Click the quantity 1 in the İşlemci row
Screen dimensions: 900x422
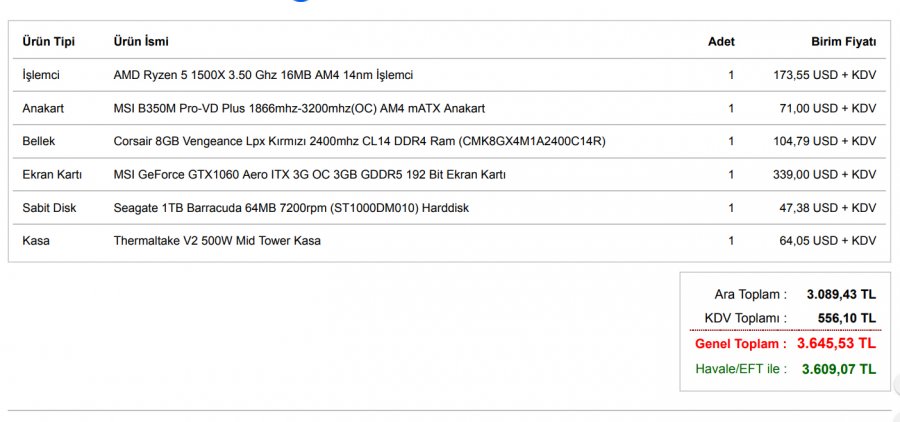(731, 75)
